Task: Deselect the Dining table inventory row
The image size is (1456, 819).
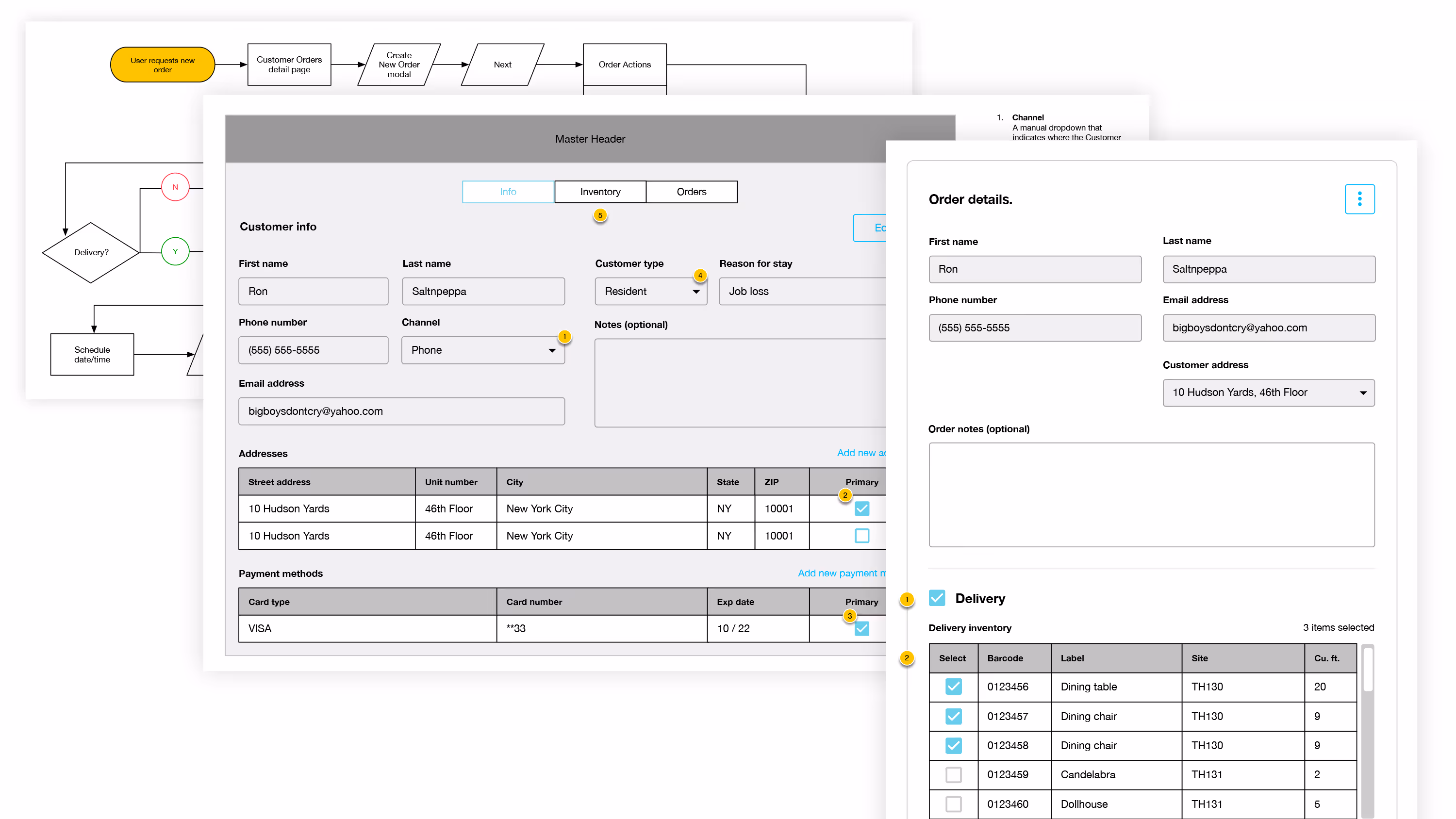Action: [953, 686]
